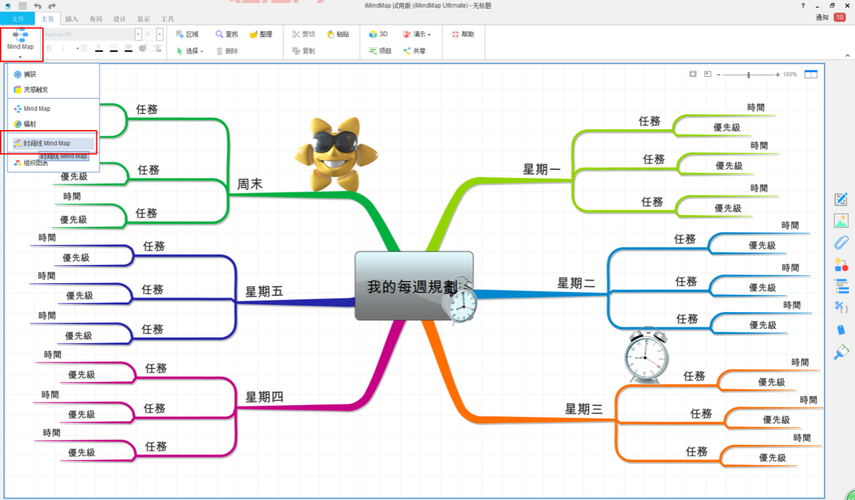Click 捕获 (Capture) view option
Image resolution: width=855 pixels, height=500 pixels.
30,74
